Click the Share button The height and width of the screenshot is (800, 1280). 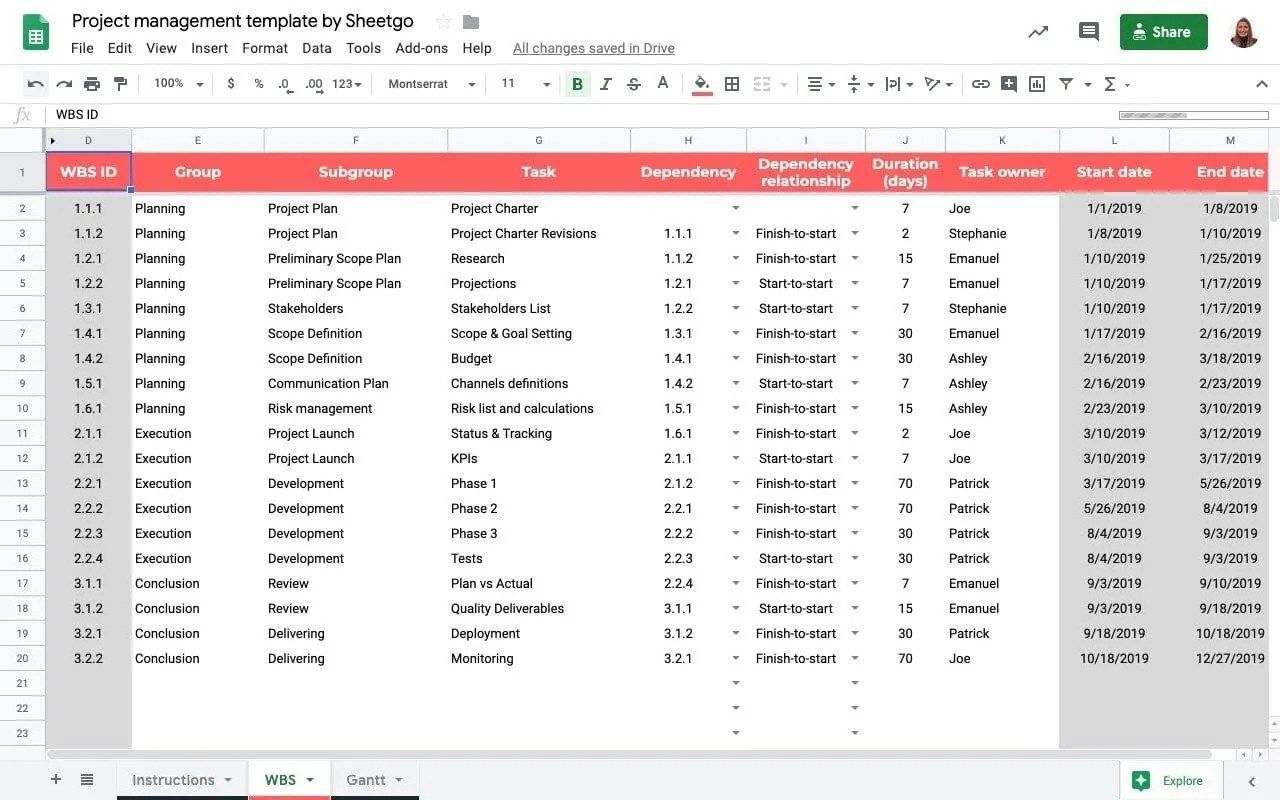tap(1163, 32)
